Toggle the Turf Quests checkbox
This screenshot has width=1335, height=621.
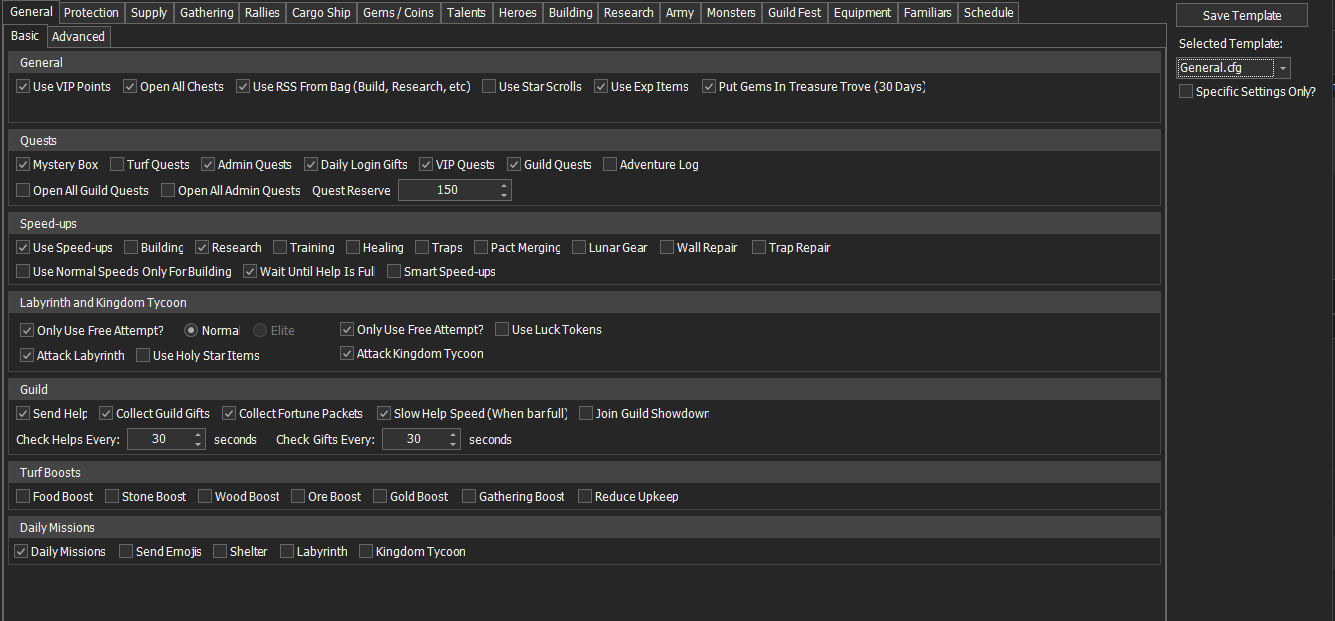tap(117, 165)
